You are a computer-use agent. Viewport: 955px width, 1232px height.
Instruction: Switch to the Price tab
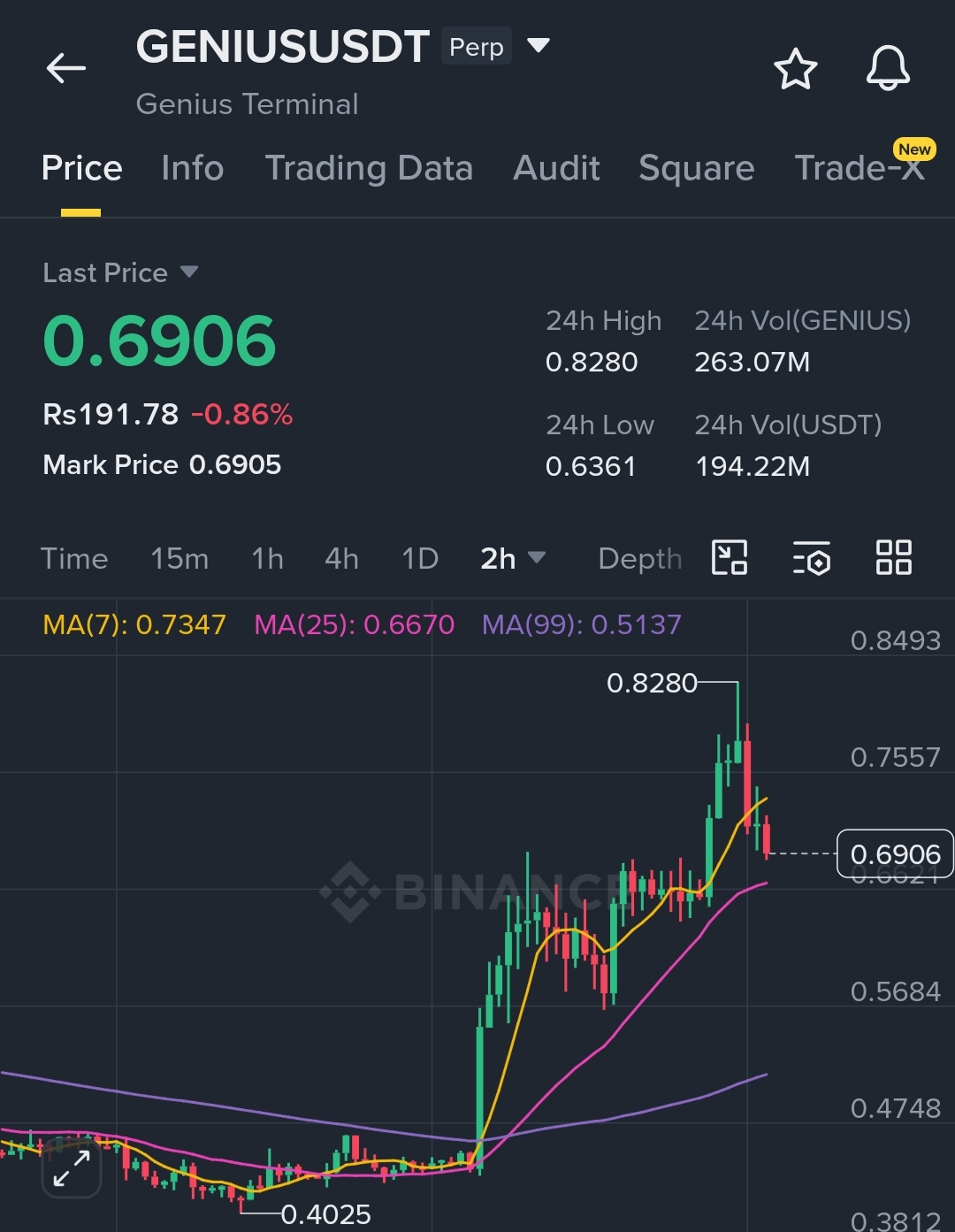[81, 168]
